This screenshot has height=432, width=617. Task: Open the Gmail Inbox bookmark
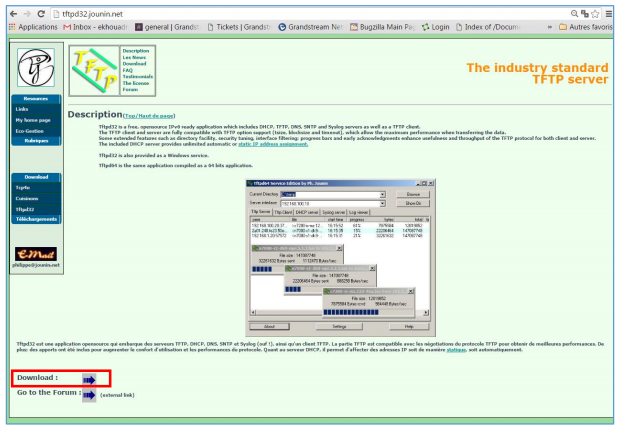[95, 27]
